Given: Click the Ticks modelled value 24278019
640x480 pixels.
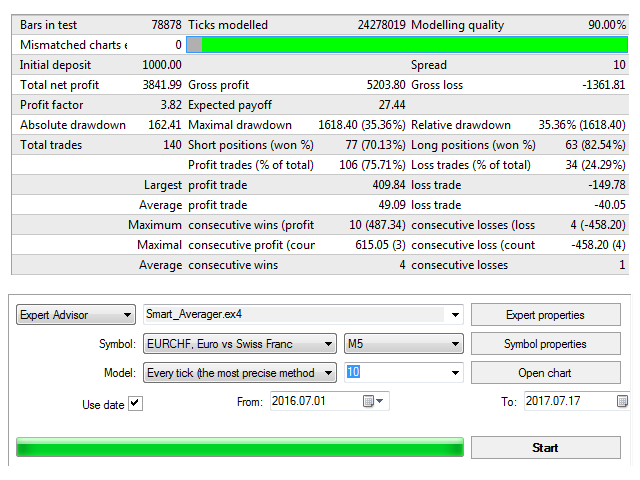Looking at the screenshot, I should [382, 25].
